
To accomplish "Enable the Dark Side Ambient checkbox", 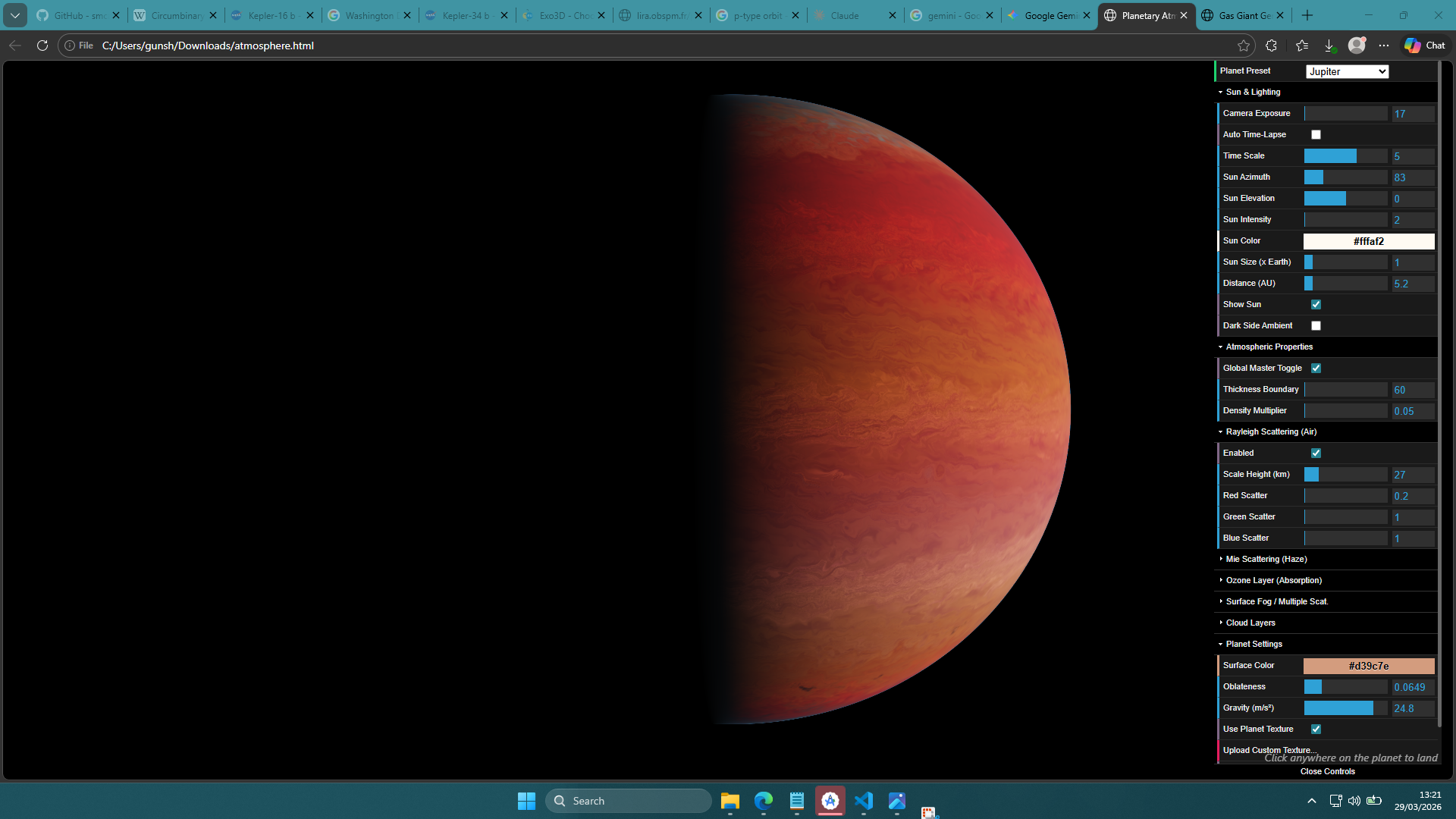I will (x=1316, y=326).
